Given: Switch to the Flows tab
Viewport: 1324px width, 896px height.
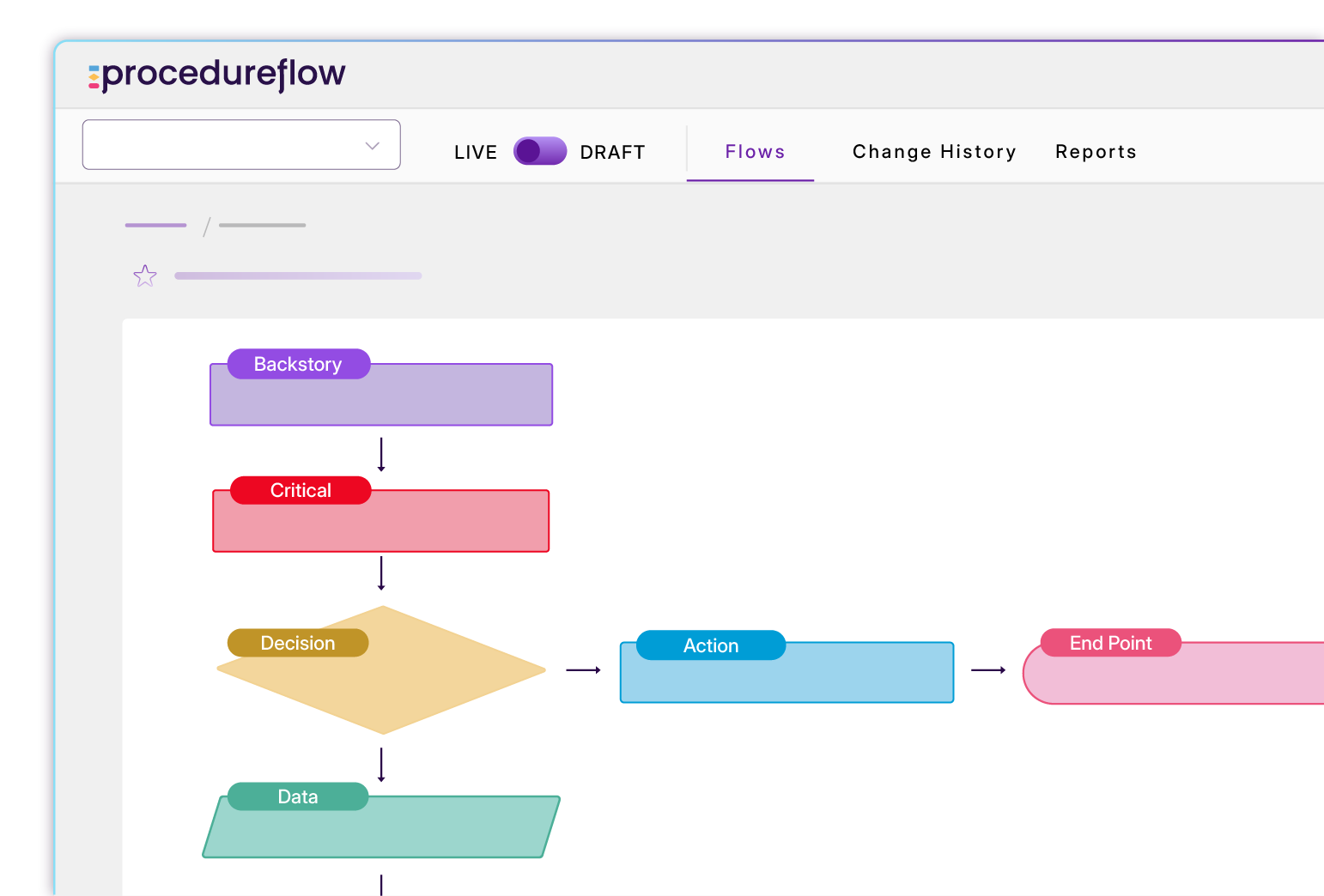Looking at the screenshot, I should tap(755, 152).
